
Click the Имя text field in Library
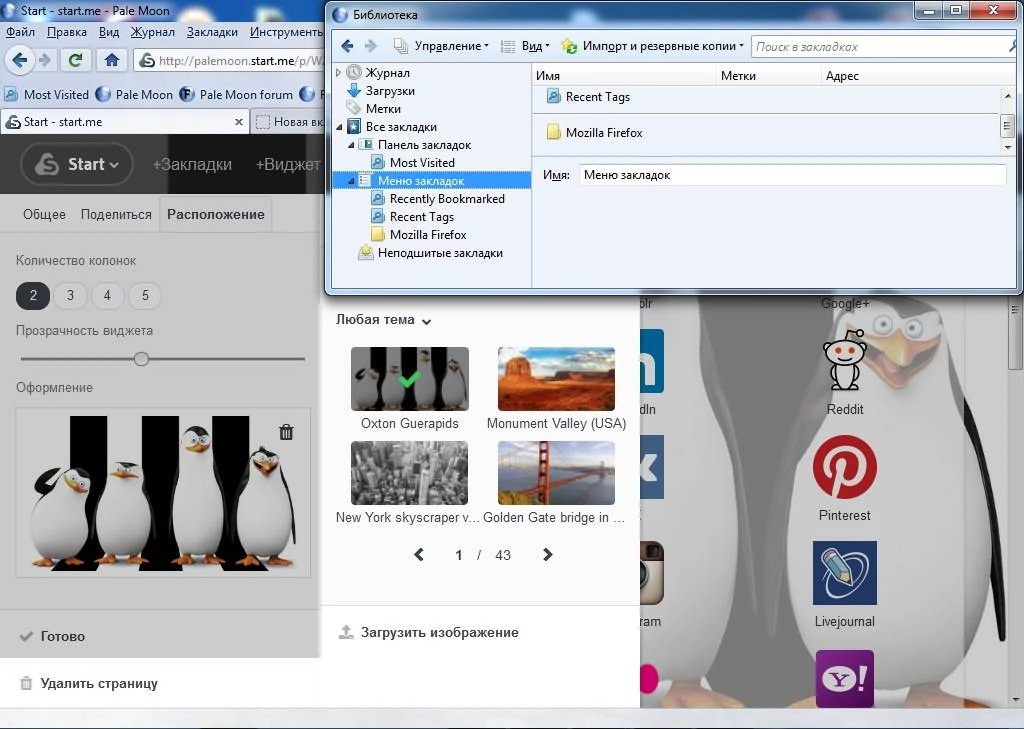click(792, 175)
